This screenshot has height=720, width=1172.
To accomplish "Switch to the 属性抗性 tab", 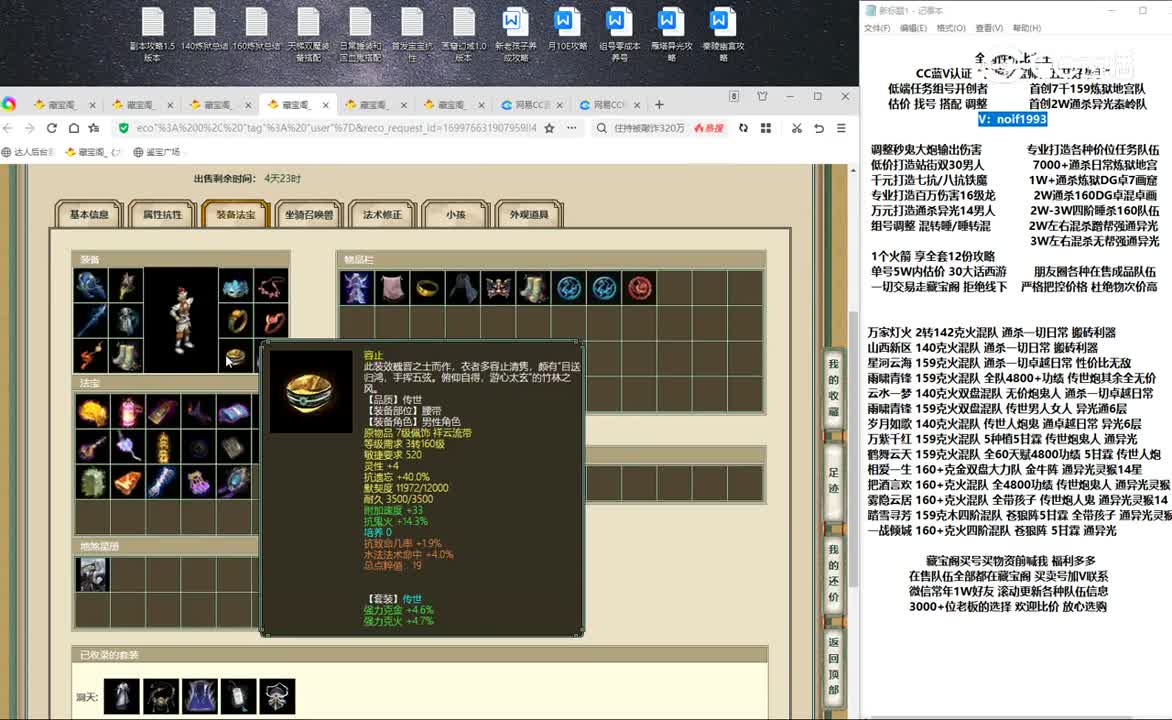I will (x=162, y=215).
